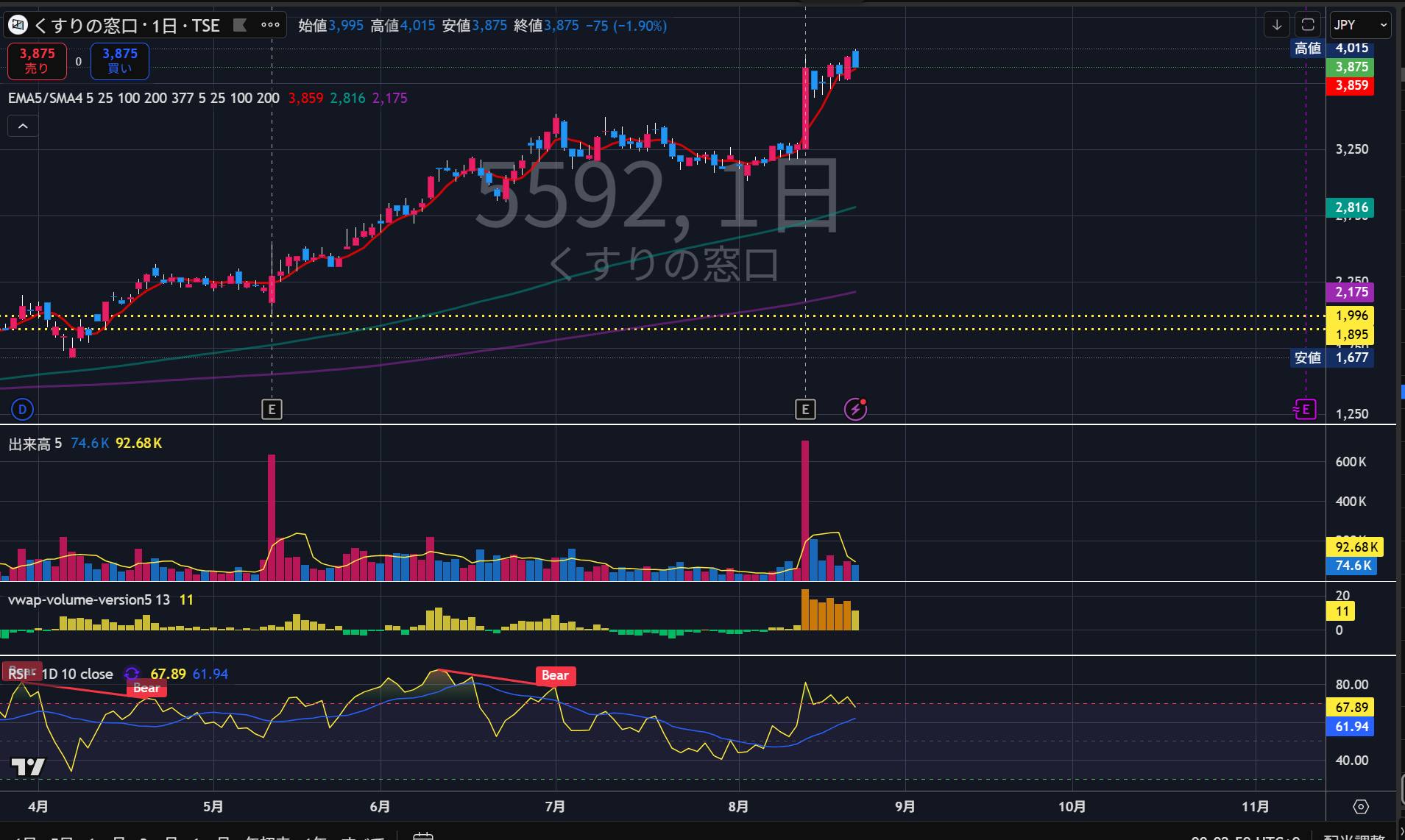Screen dimensions: 1405x840
Task: Select the 出来高 volume indicator legend
Action: point(35,444)
